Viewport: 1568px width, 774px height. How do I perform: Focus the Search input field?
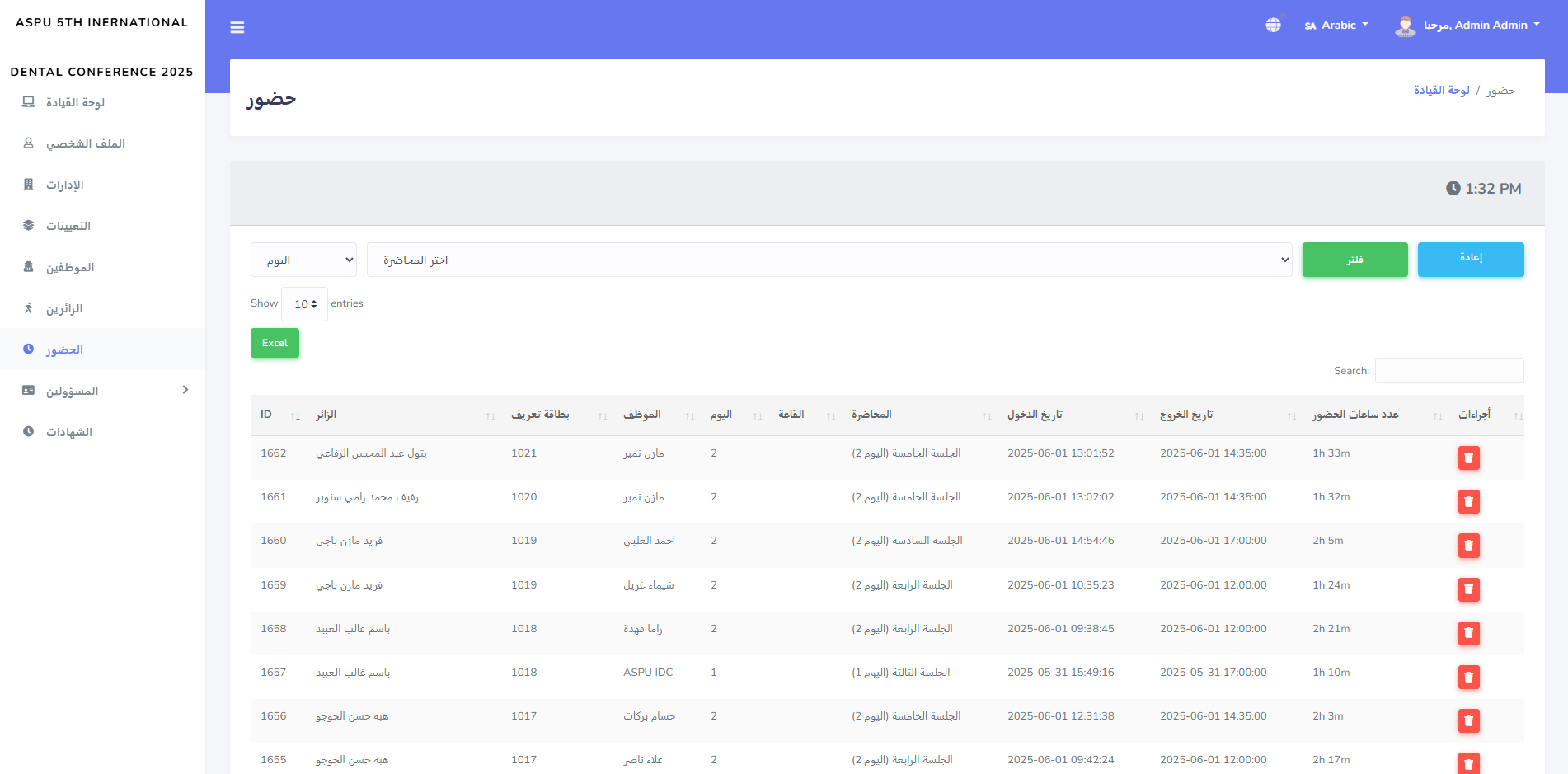point(1448,371)
